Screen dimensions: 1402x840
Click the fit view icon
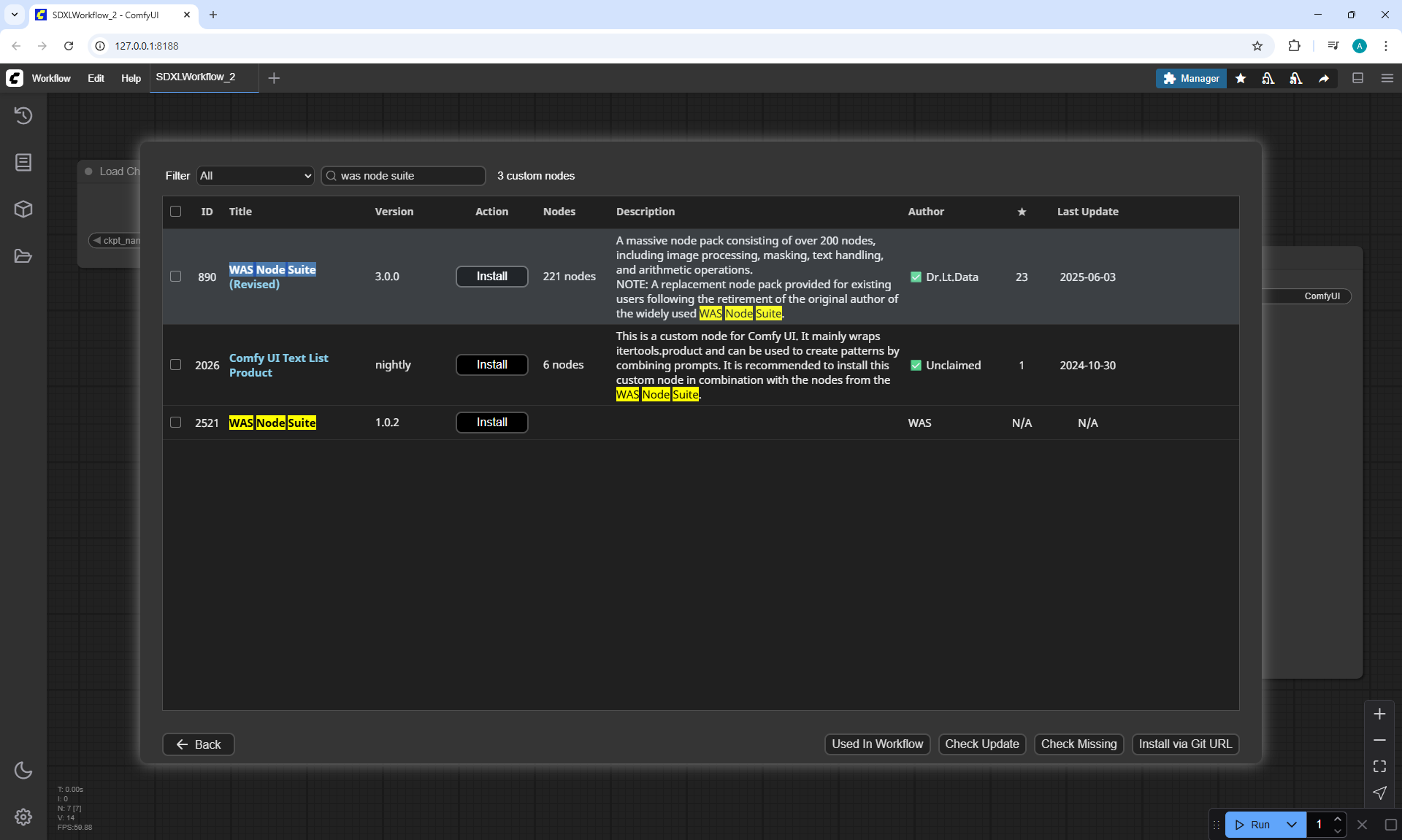pos(1379,766)
